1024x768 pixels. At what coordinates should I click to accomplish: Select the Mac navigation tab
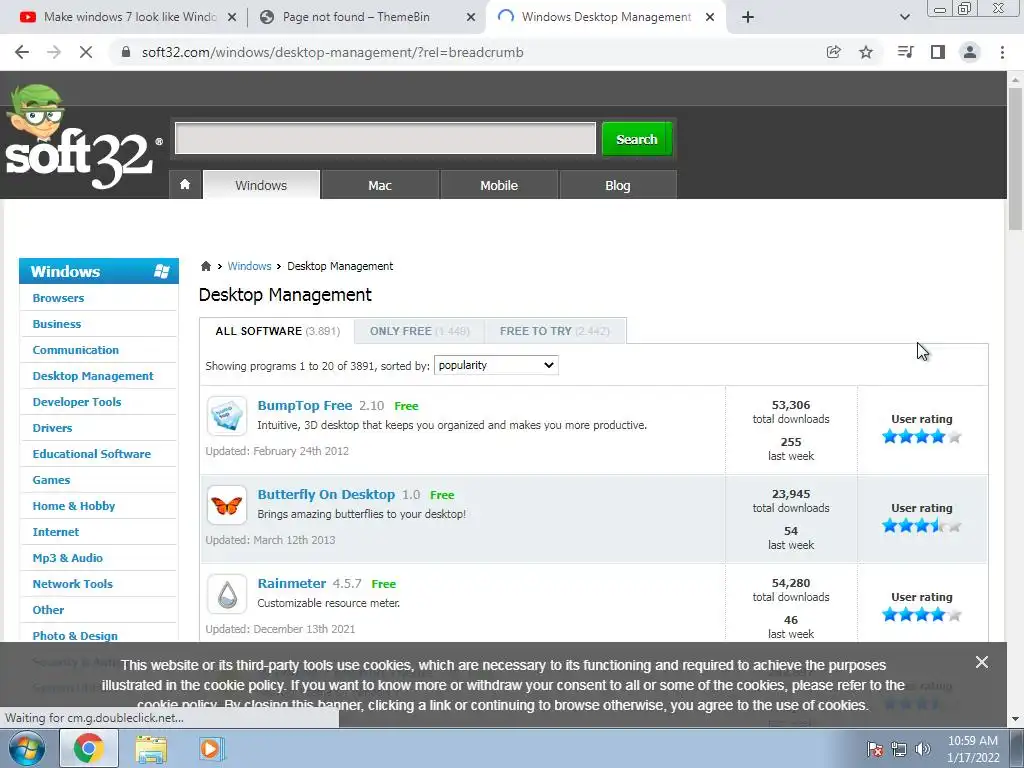pos(379,185)
